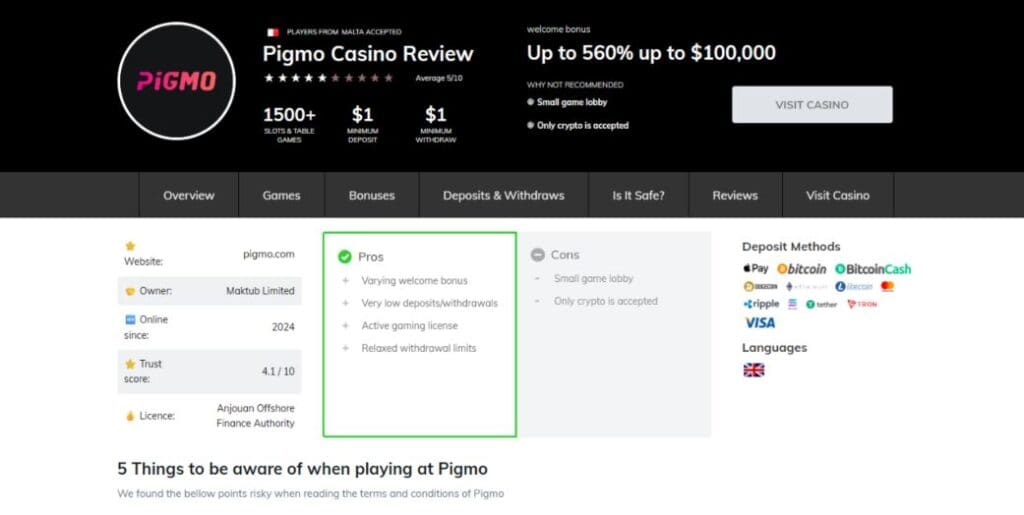The image size is (1024, 515).
Task: Go to Deposits & Withdraws tab
Action: point(503,195)
